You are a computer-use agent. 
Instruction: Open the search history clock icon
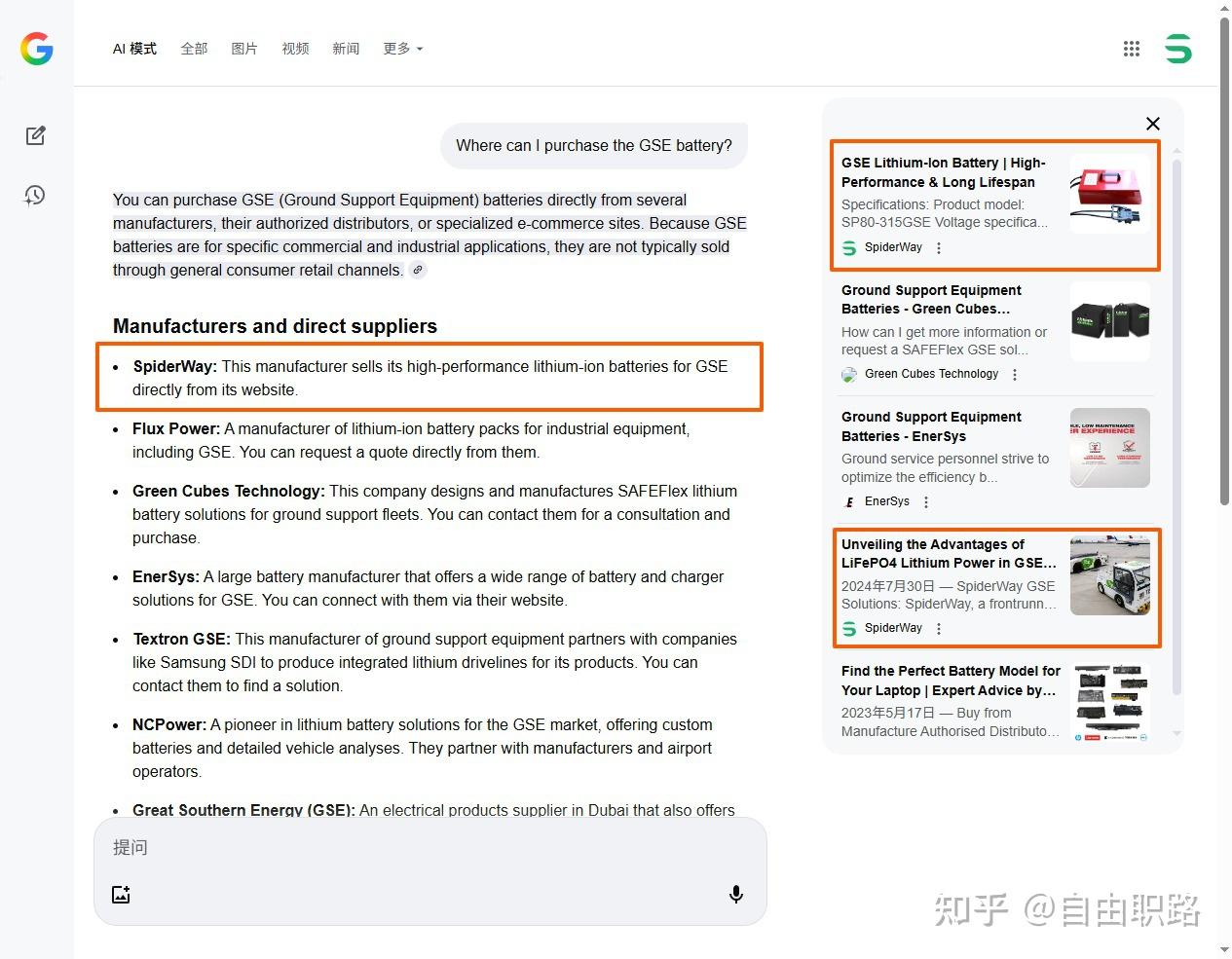coord(35,196)
